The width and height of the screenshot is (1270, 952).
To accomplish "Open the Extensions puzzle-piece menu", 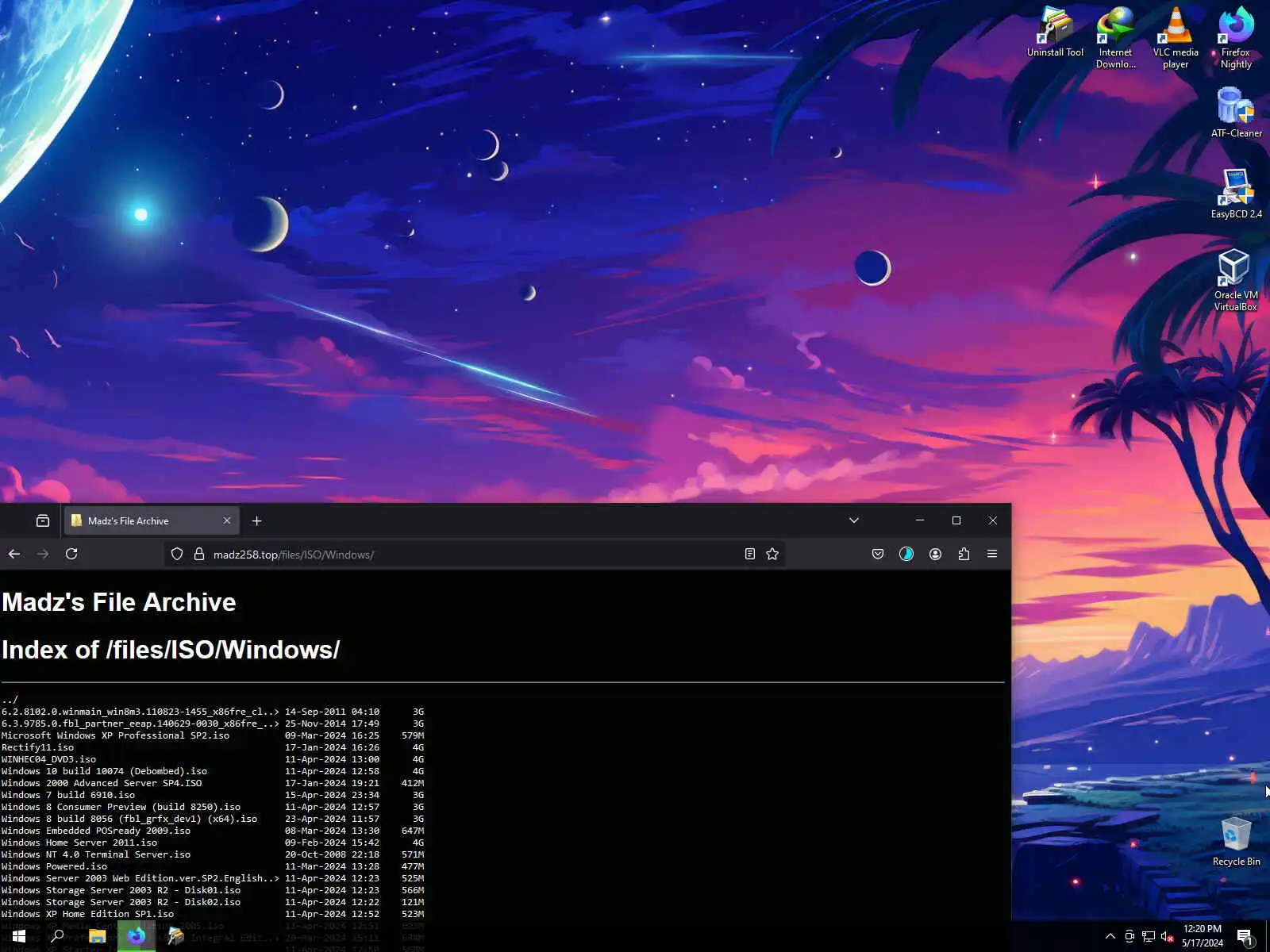I will 964,554.
